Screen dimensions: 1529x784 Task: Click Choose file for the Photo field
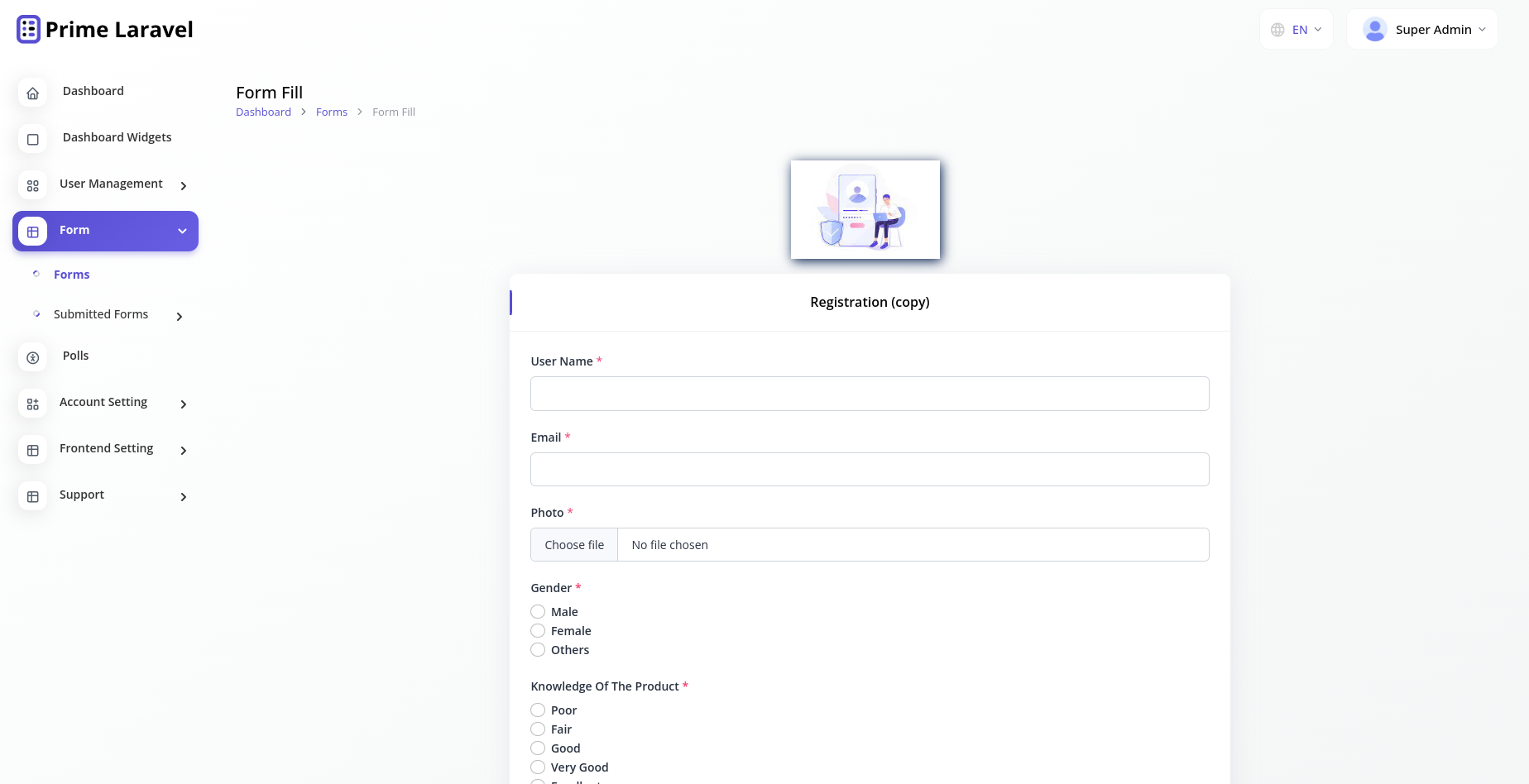(574, 544)
